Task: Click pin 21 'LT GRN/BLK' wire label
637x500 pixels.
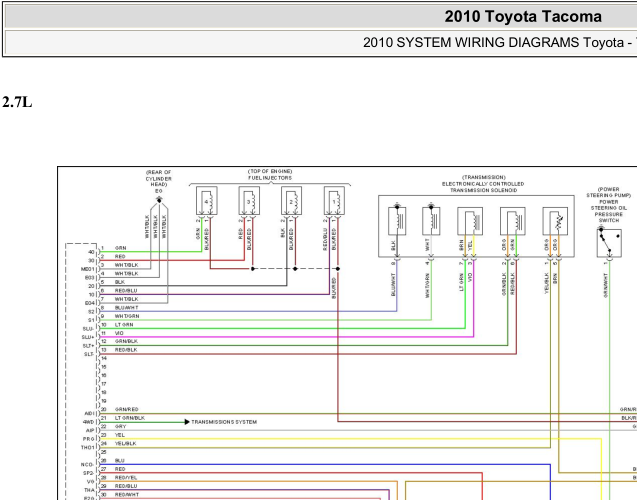Action: coord(130,418)
